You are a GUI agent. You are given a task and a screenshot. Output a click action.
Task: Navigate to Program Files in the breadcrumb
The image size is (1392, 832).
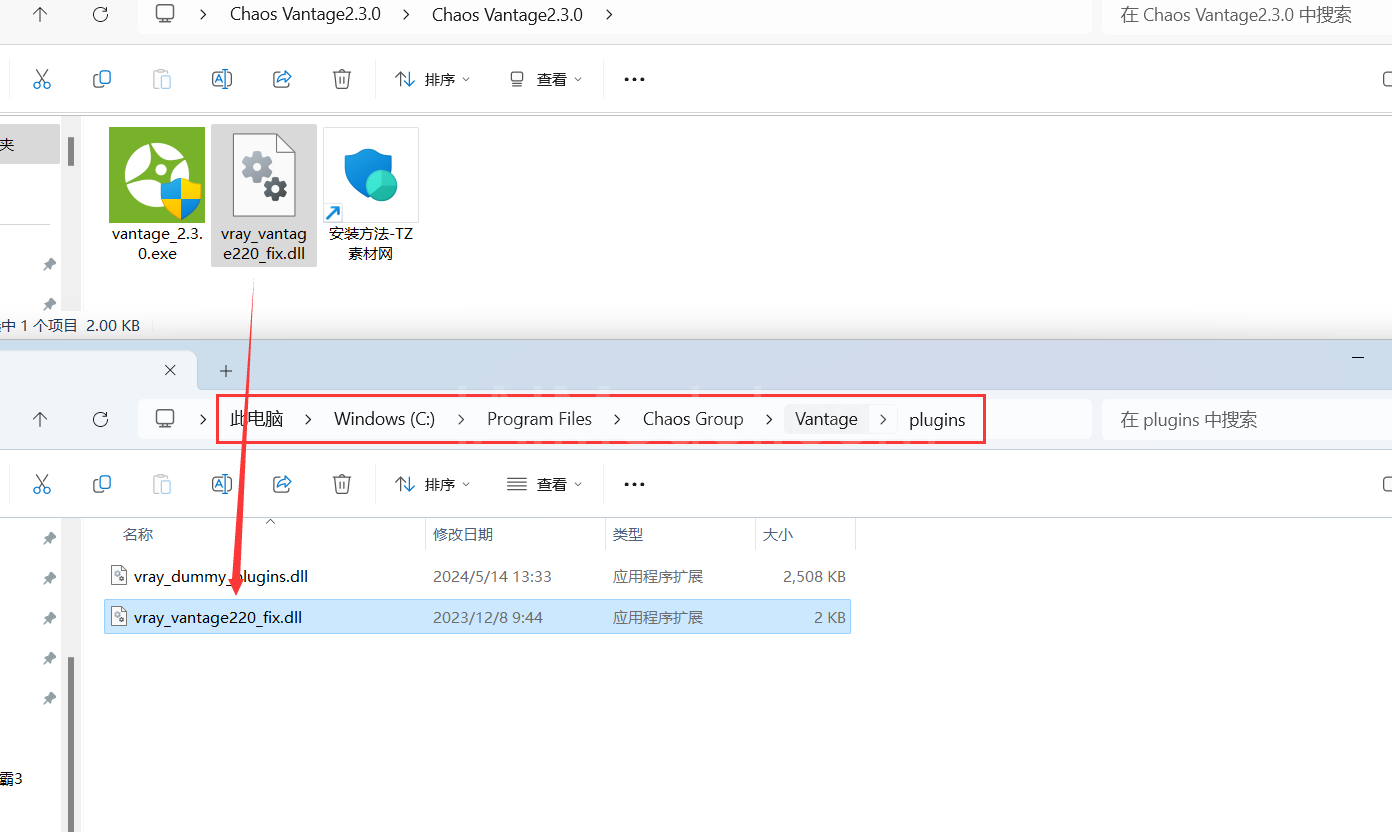[x=540, y=419]
